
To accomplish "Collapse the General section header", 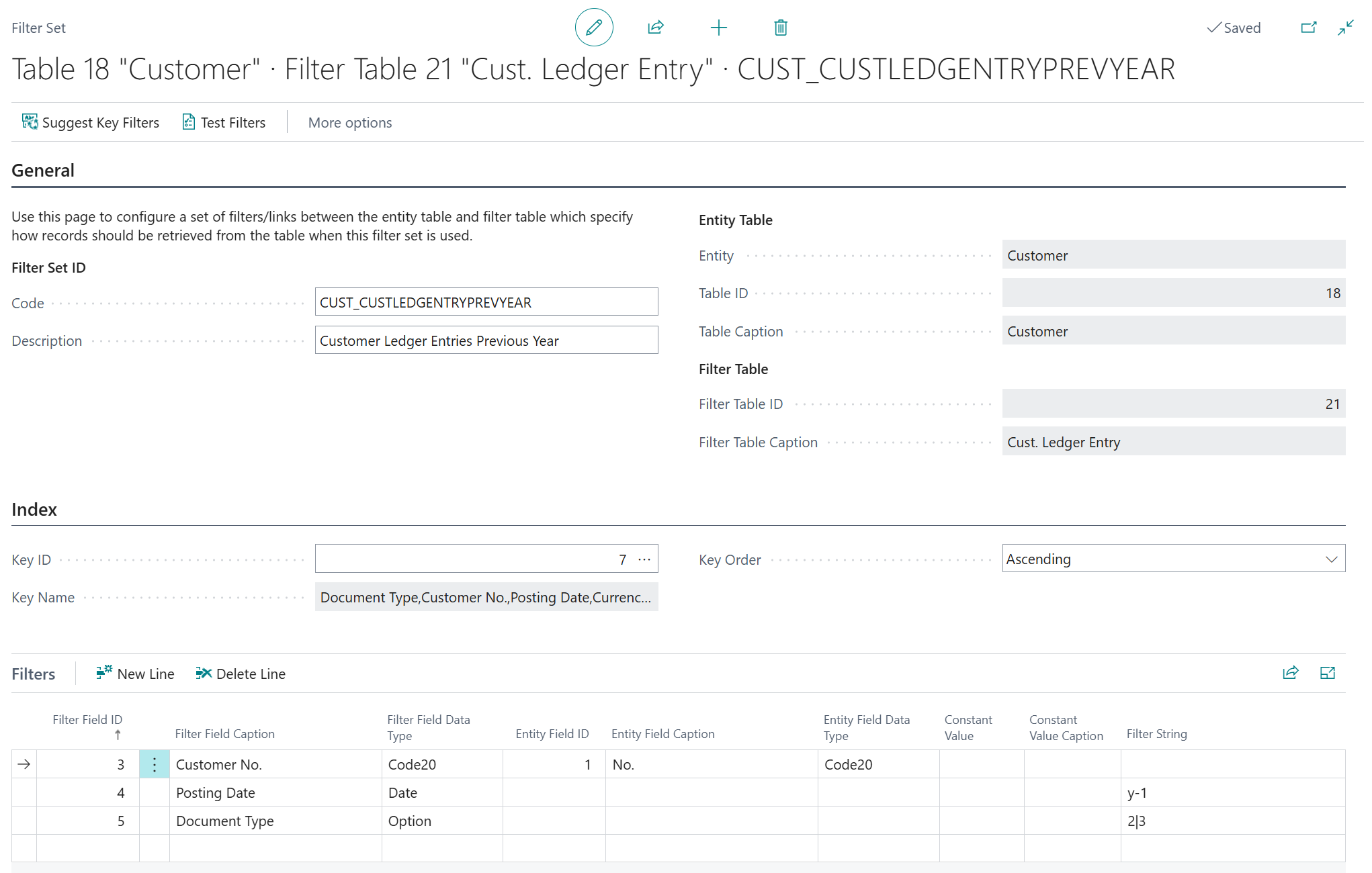I will point(43,171).
